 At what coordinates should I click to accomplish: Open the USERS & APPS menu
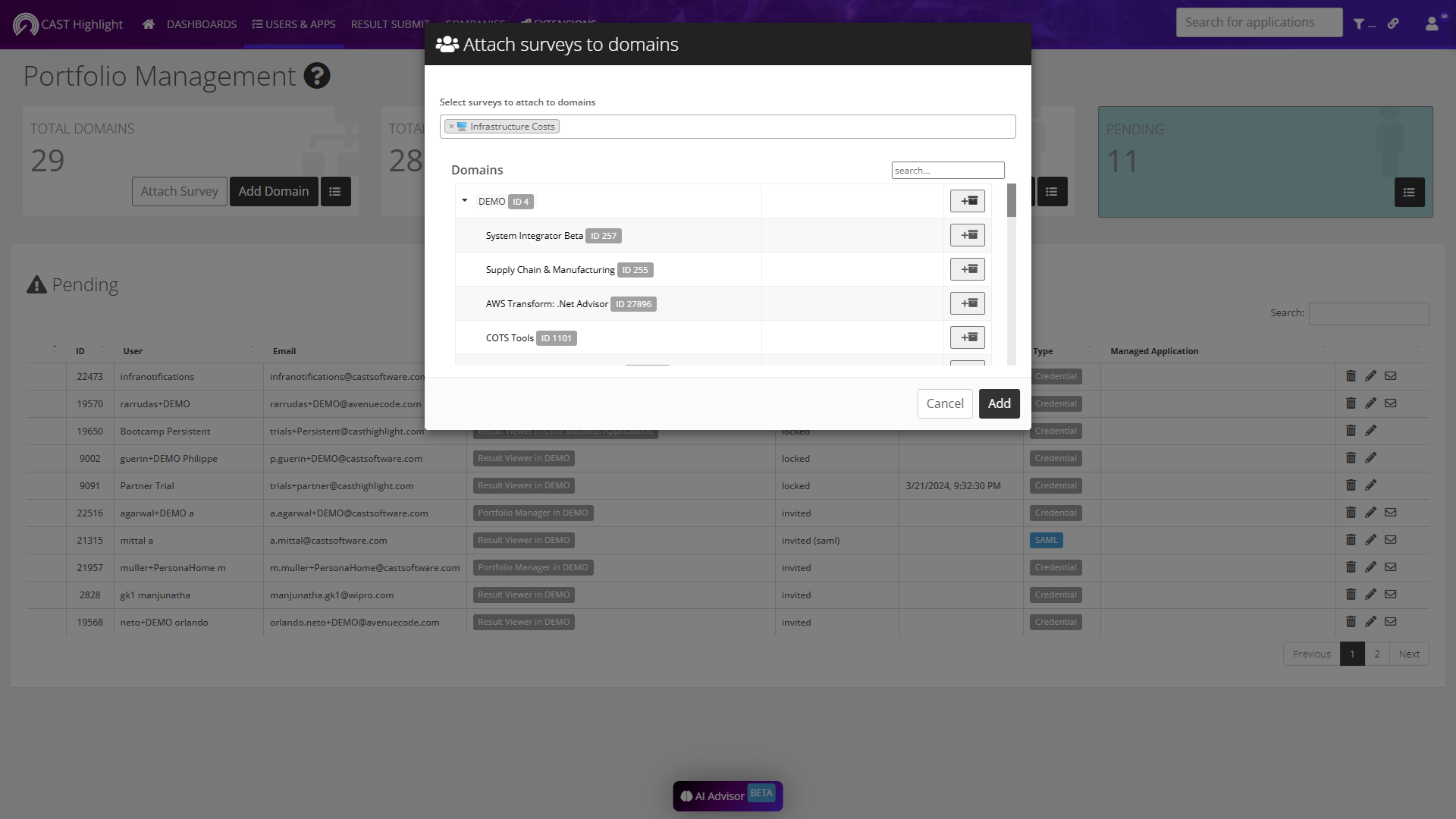293,24
